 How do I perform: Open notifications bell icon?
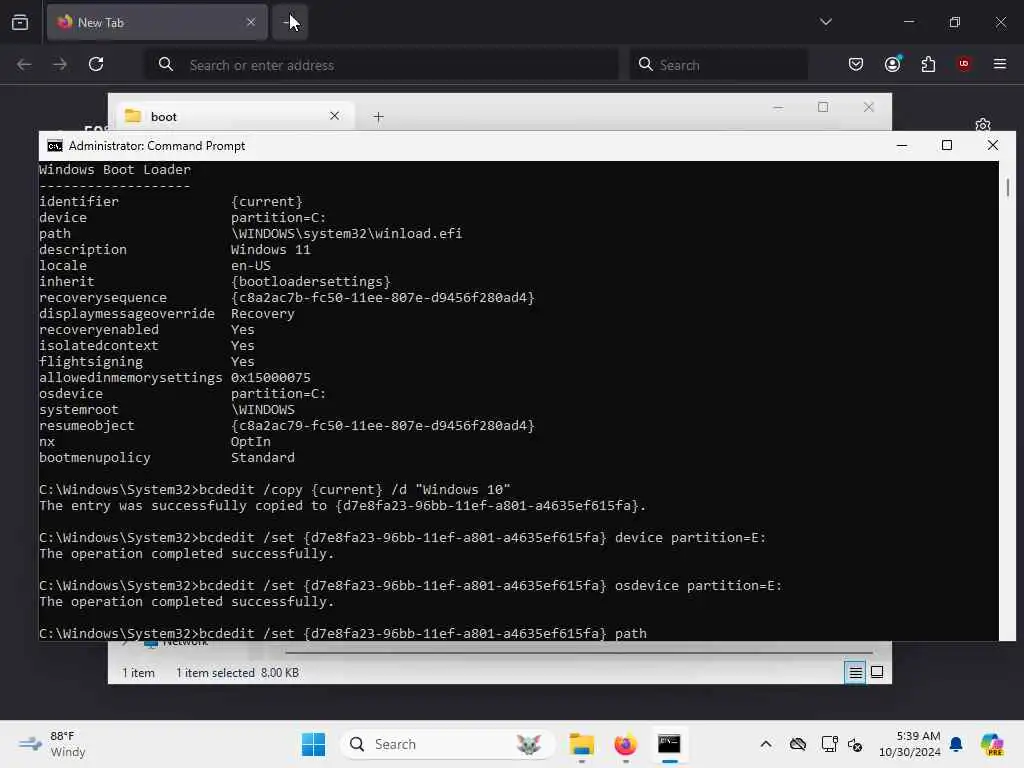[956, 744]
